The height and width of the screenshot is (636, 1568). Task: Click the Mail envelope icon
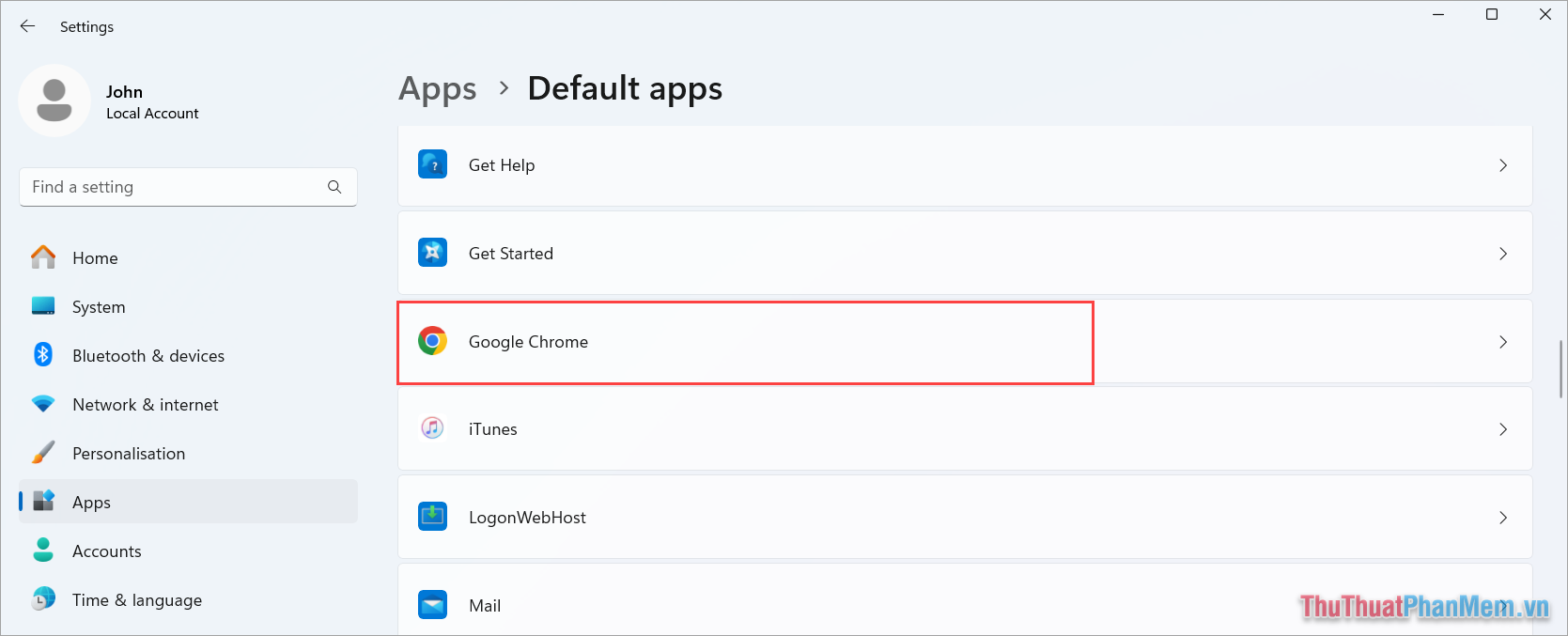(x=432, y=605)
